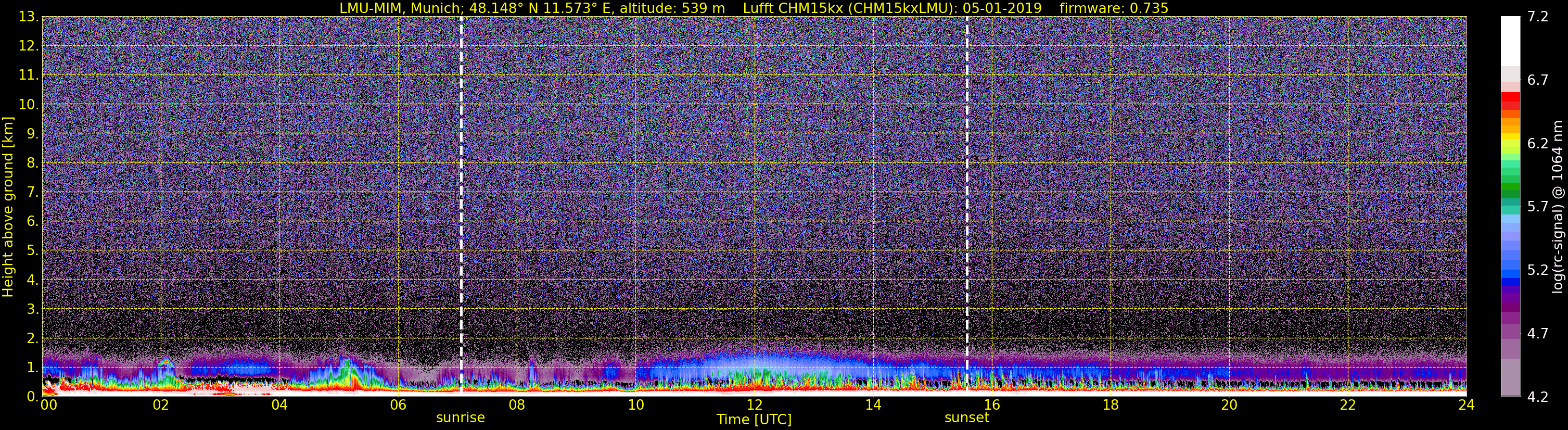Click the white top section of the colorbar

1510,41
